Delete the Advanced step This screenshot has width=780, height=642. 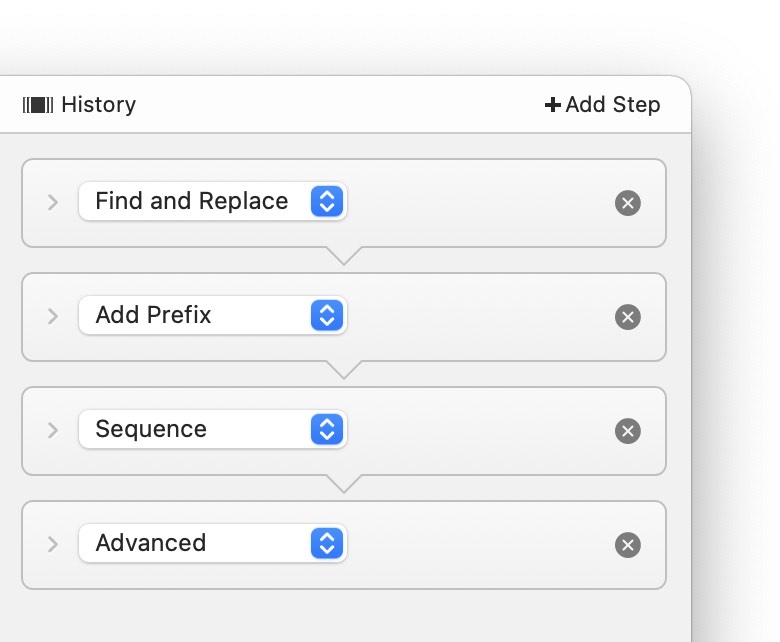628,545
